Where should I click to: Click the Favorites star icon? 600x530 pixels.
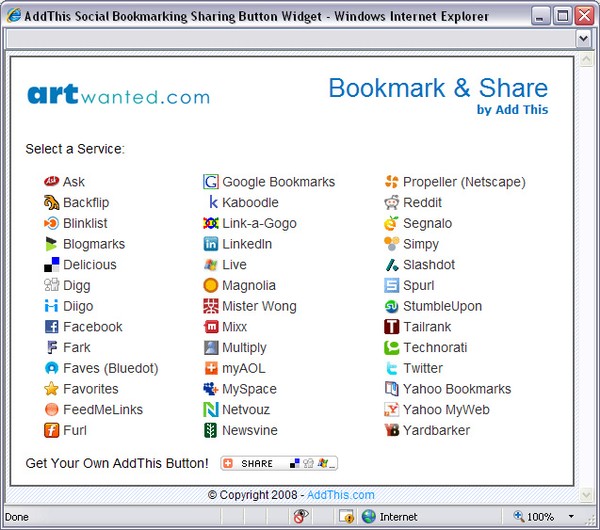tap(51, 388)
